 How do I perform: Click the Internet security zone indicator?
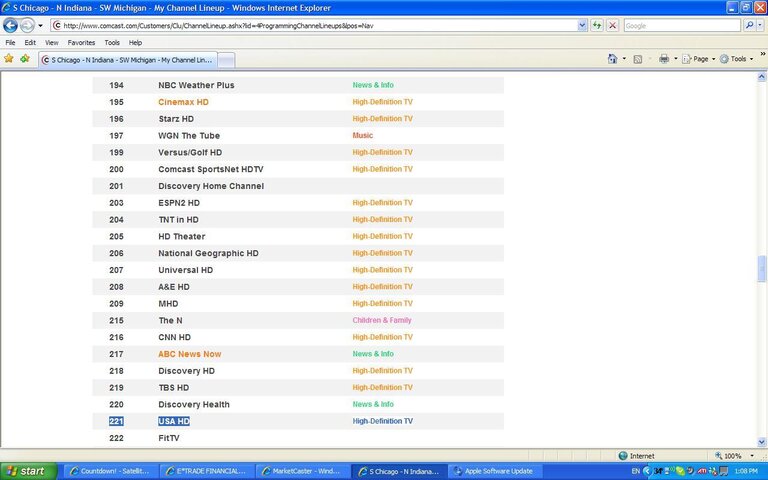636,456
